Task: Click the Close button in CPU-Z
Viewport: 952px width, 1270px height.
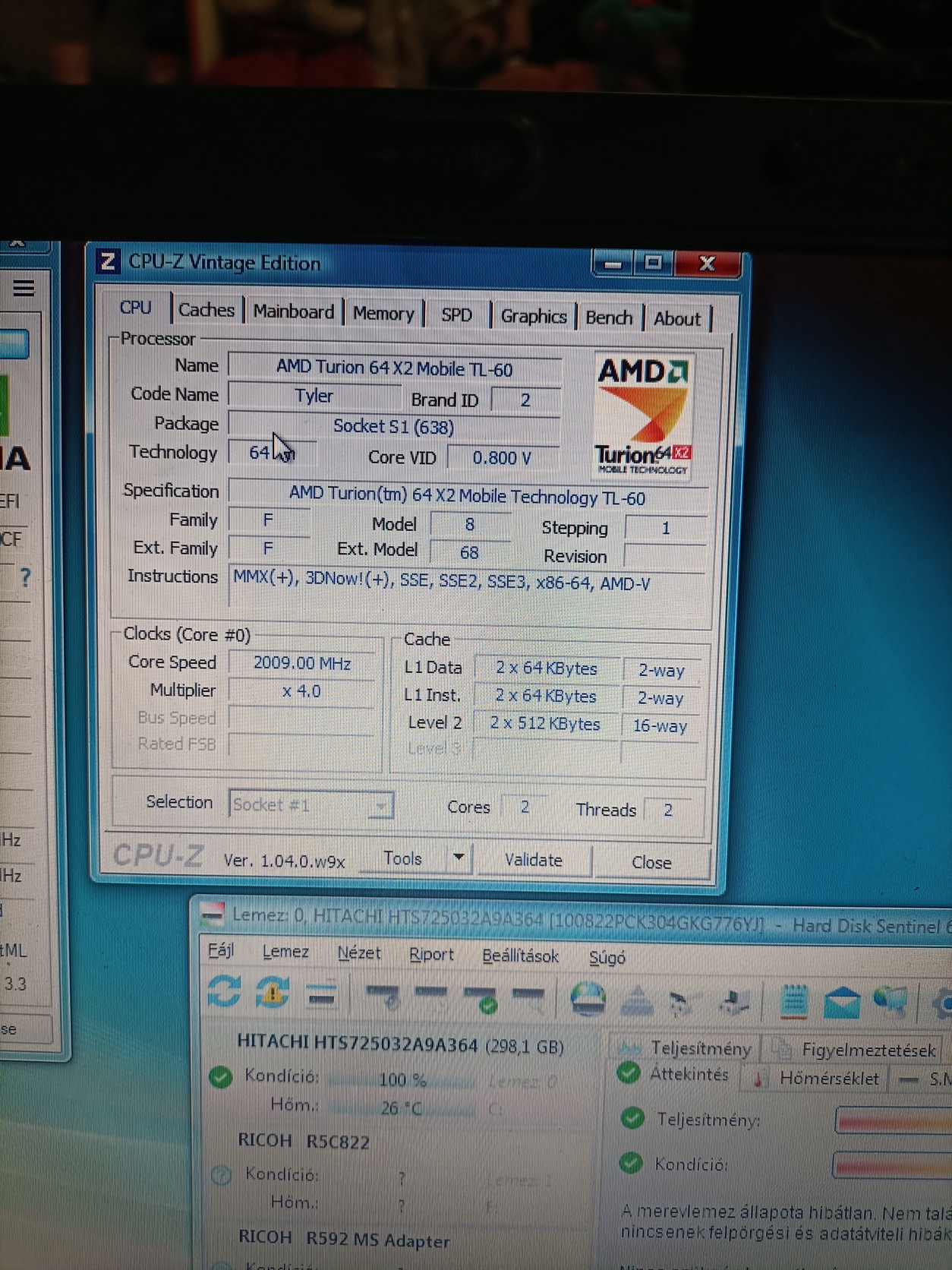Action: [651, 863]
